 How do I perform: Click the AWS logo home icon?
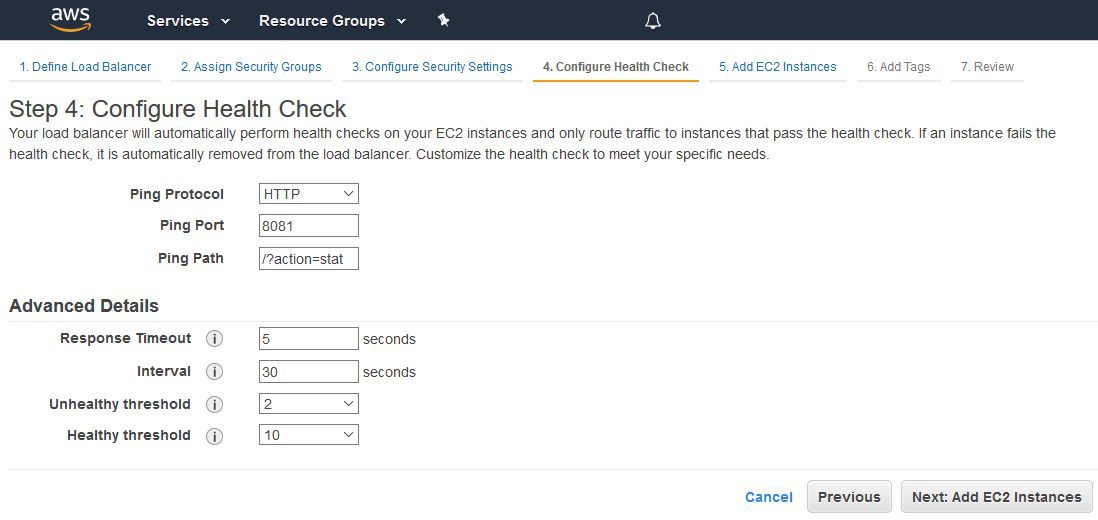pyautogui.click(x=70, y=19)
